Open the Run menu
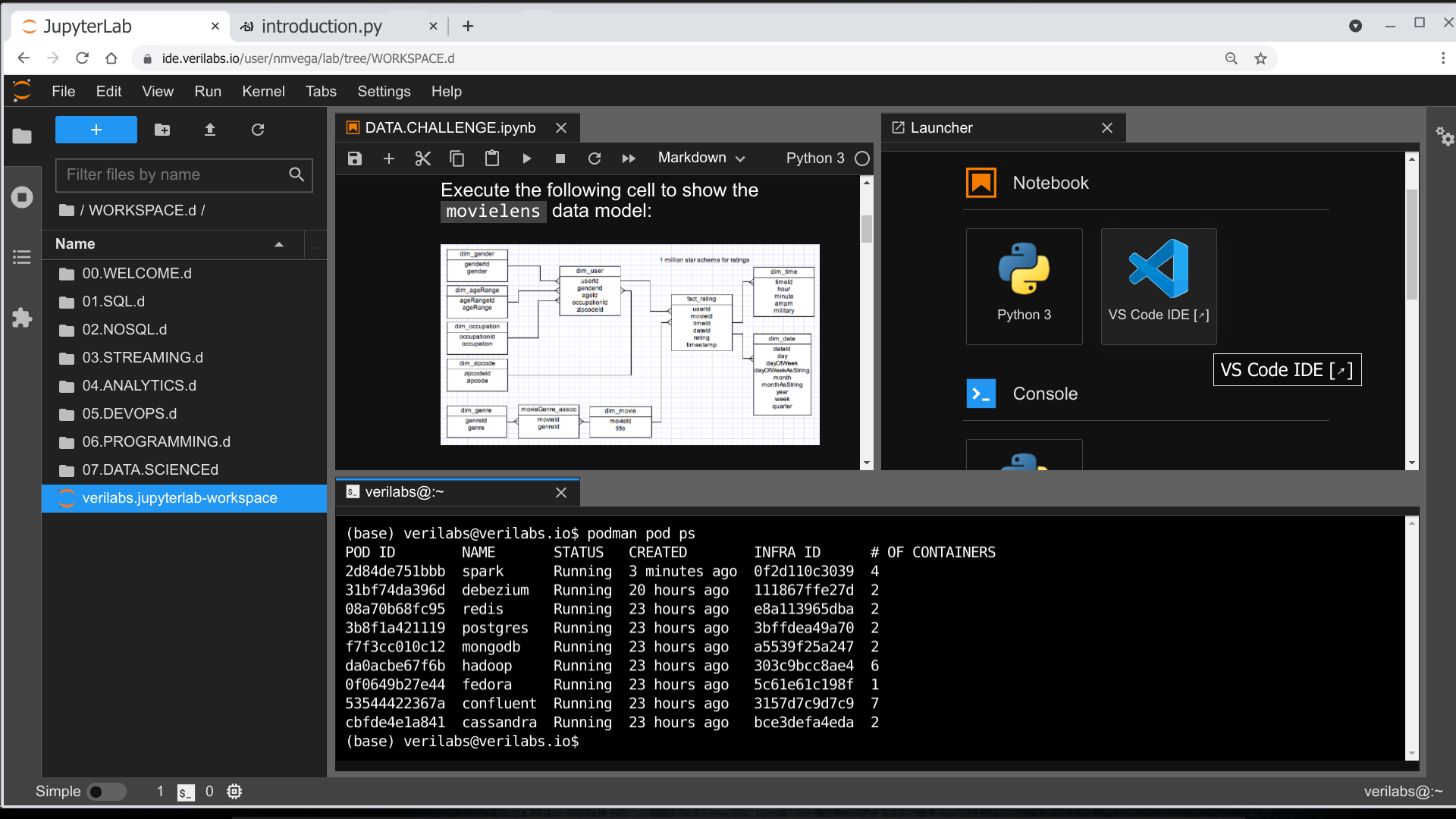This screenshot has height=819, width=1456. 208,91
